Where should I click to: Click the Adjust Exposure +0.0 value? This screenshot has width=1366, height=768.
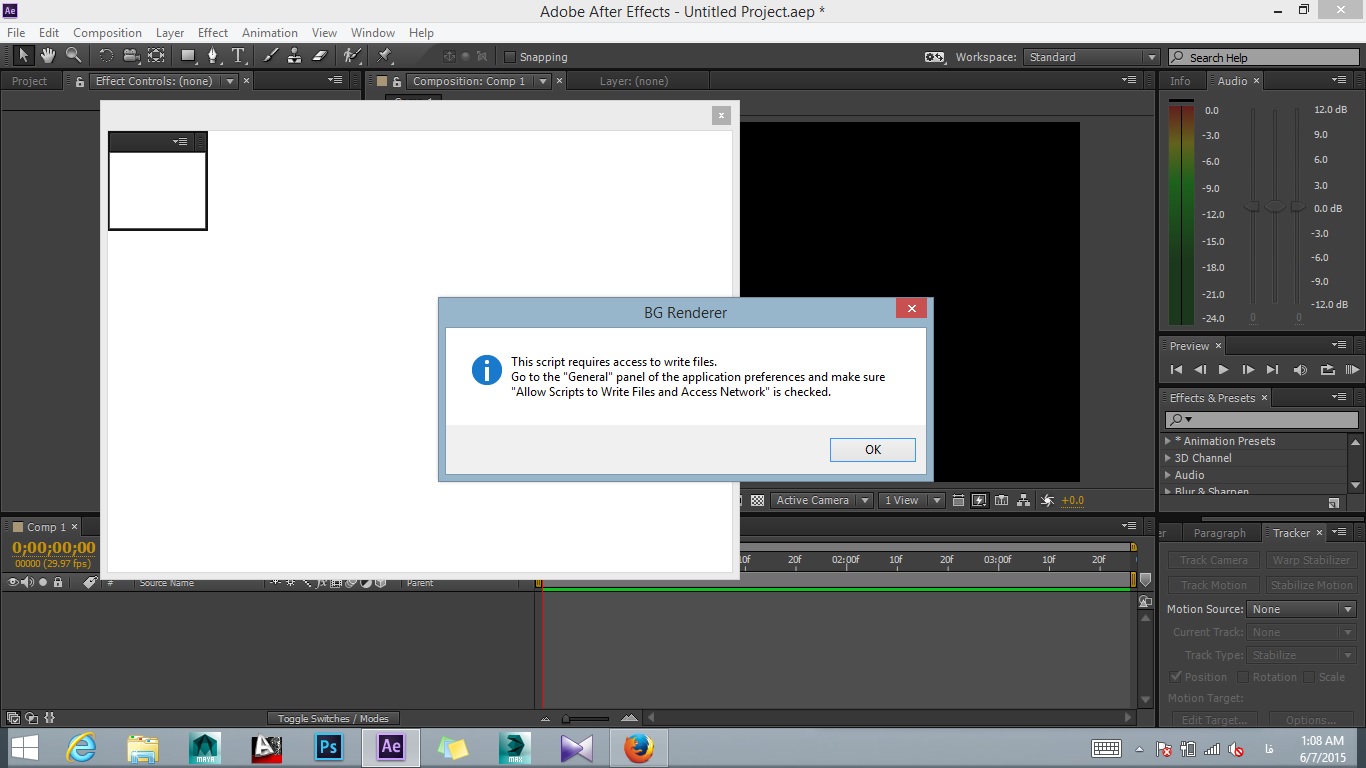pyautogui.click(x=1072, y=500)
